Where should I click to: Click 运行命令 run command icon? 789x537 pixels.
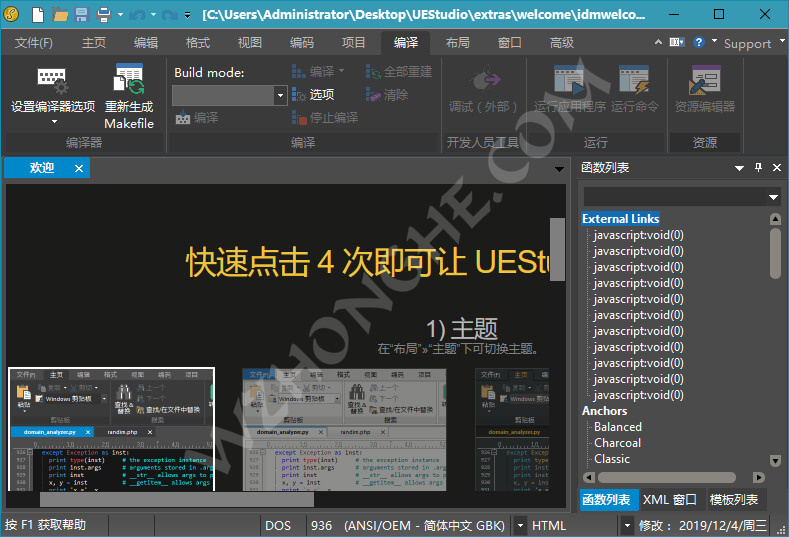[635, 79]
